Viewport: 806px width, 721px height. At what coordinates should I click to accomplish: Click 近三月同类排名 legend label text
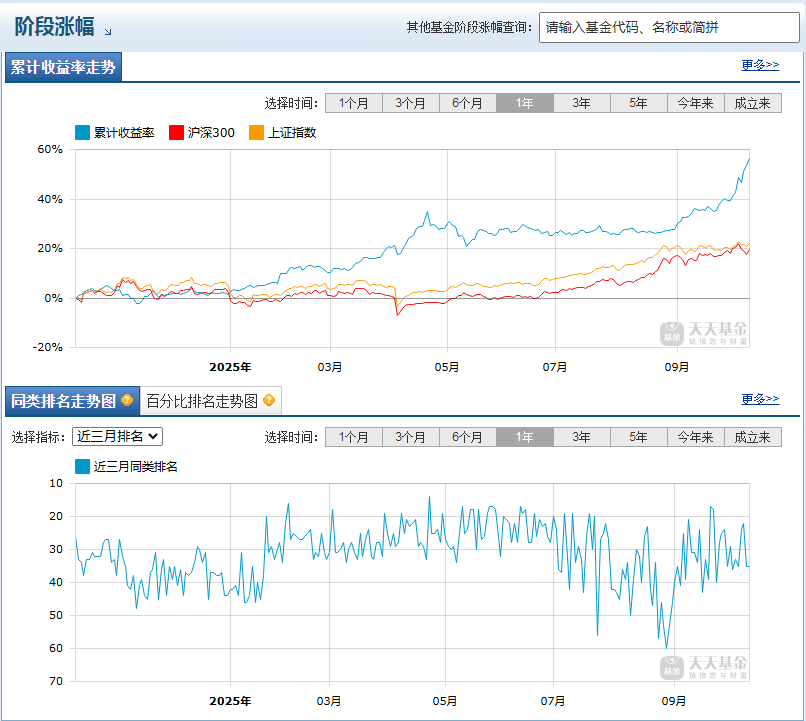point(136,467)
